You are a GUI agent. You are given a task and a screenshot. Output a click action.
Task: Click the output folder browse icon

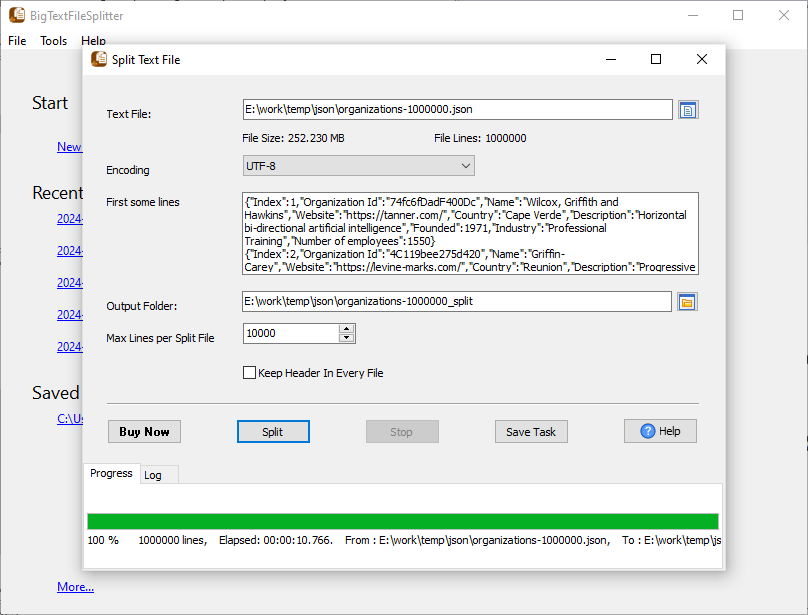[686, 302]
